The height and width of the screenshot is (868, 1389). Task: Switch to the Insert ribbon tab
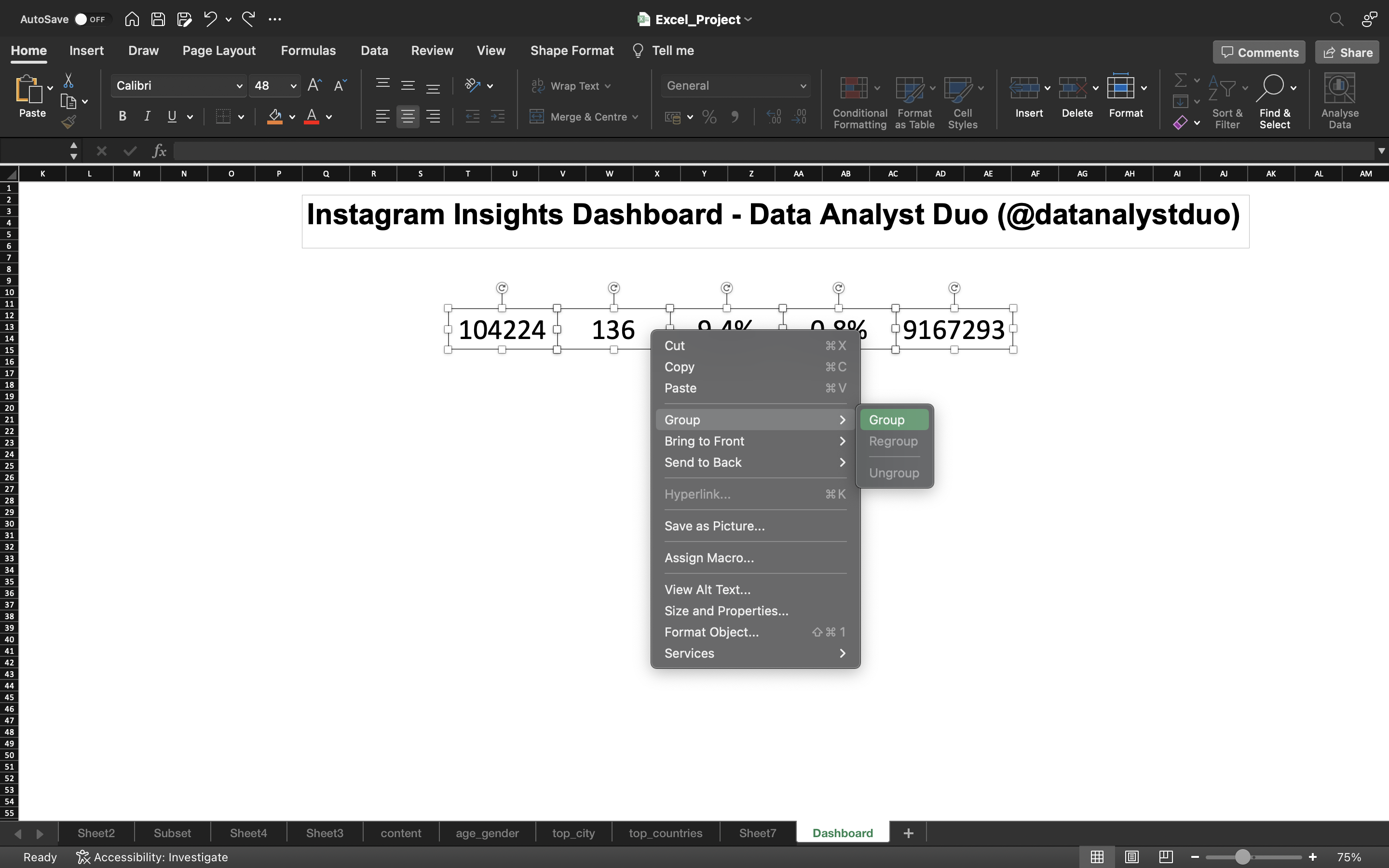(87, 51)
